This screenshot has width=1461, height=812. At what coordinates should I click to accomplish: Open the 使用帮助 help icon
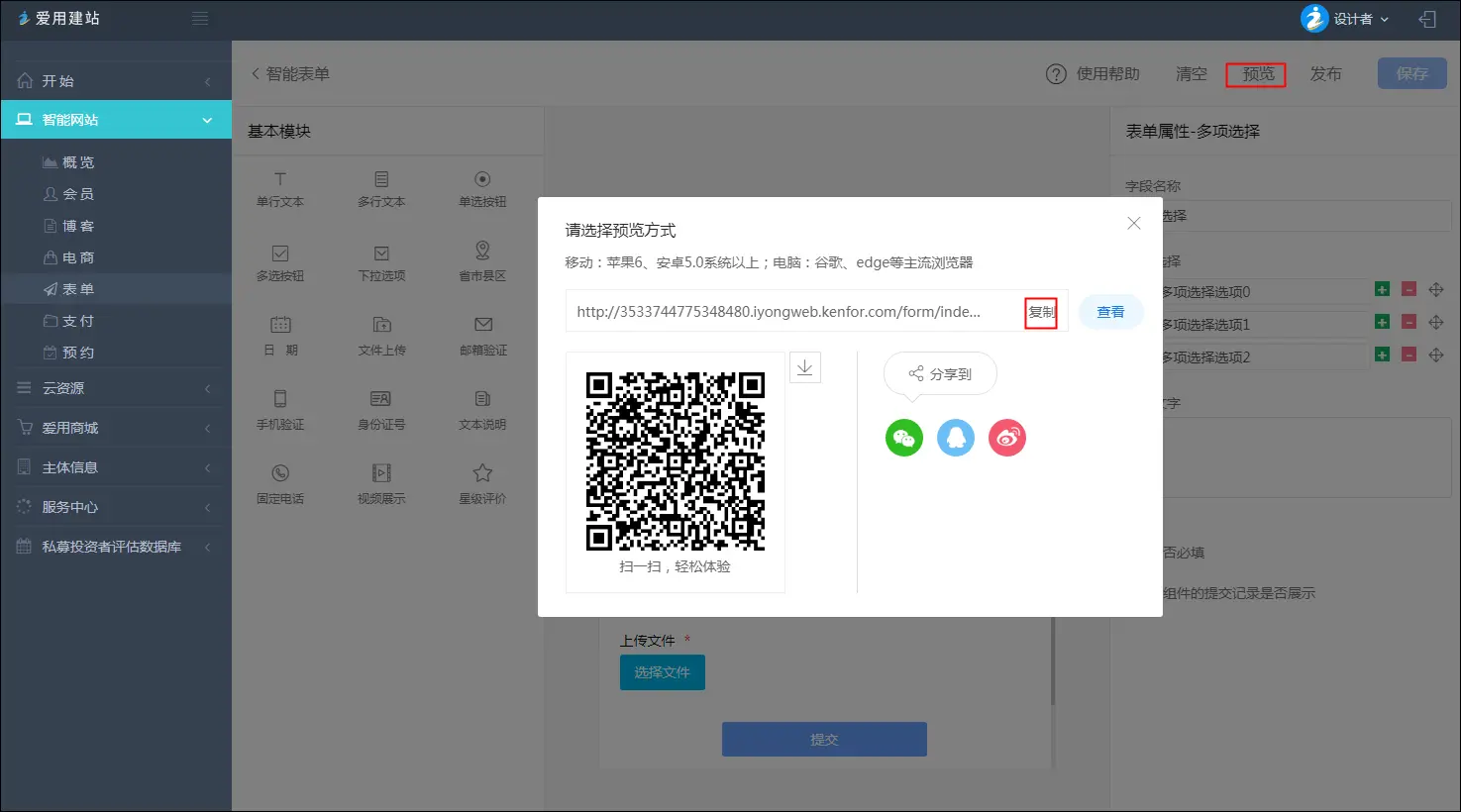(x=1056, y=74)
